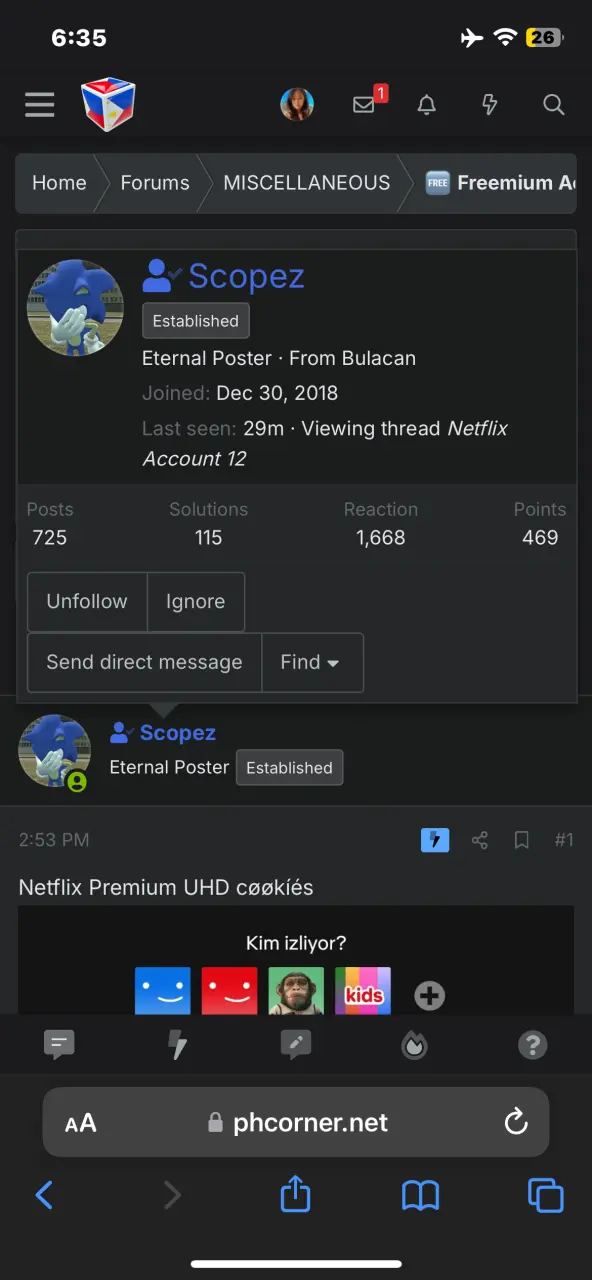Go to the MISCELLANEOUS breadcrumb
Image resolution: width=592 pixels, height=1280 pixels.
(x=307, y=183)
